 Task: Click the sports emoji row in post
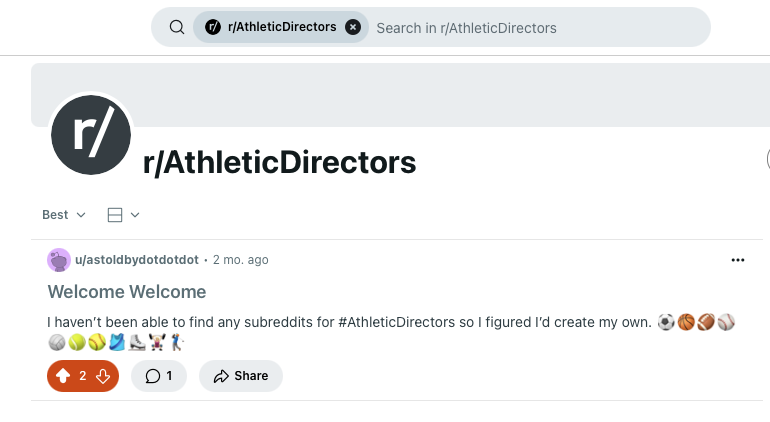[x=117, y=343]
